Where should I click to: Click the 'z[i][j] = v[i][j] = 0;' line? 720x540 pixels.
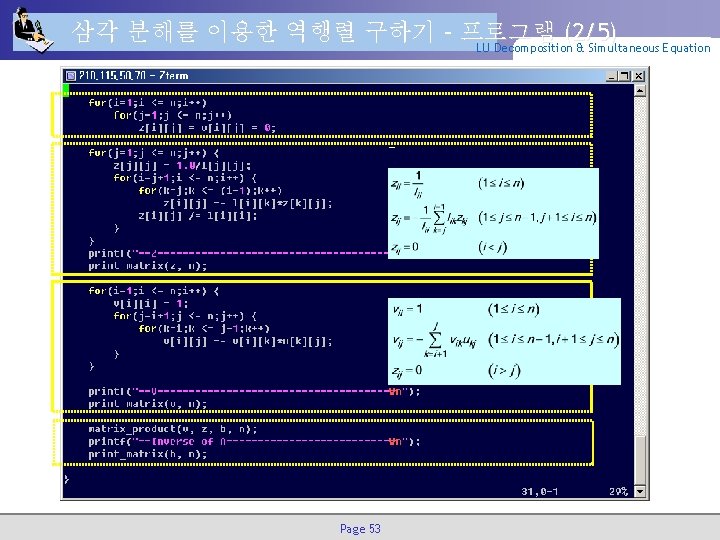(x=207, y=128)
